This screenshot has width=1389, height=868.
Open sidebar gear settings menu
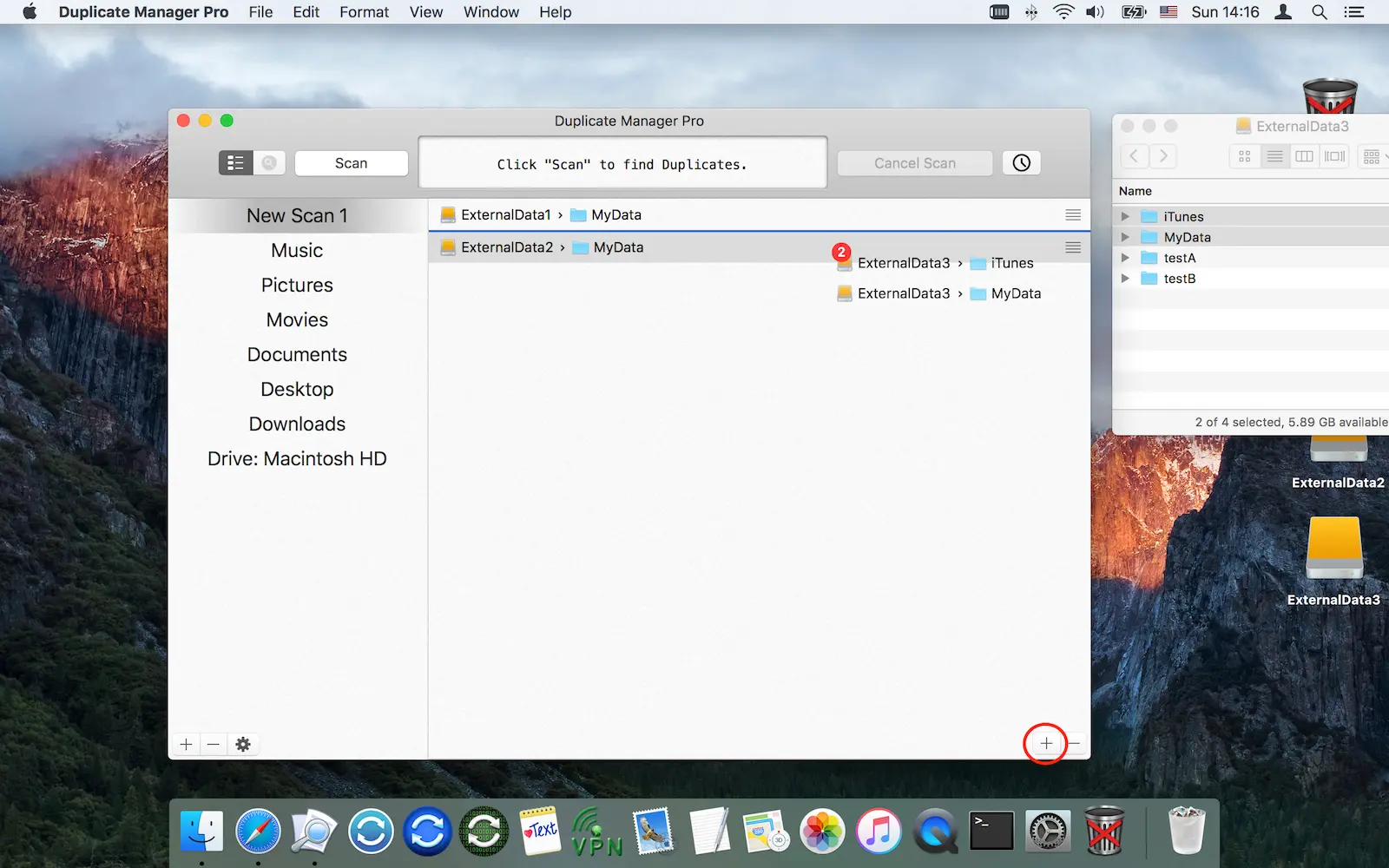tap(243, 744)
